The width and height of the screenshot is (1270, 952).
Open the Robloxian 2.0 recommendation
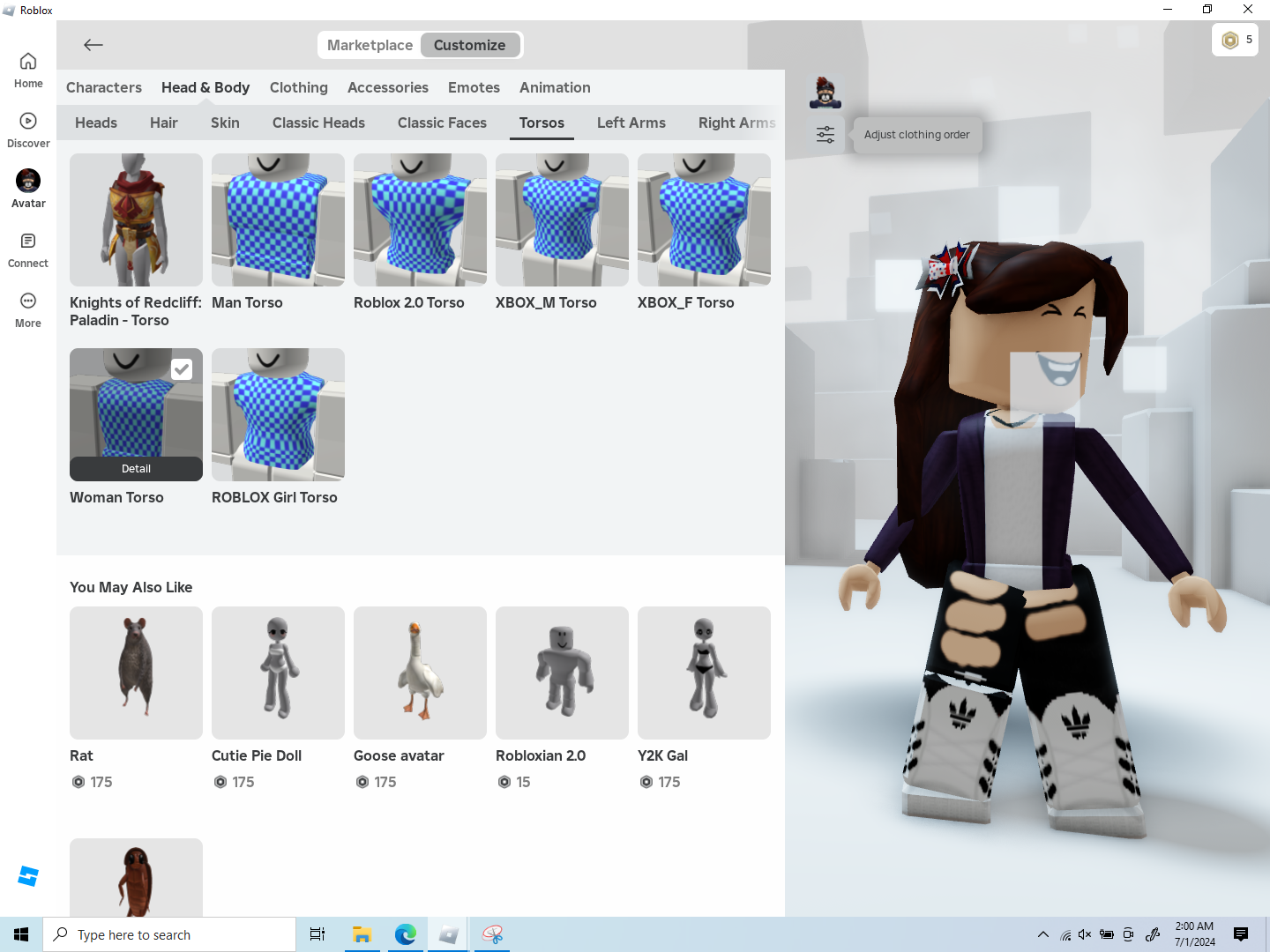(562, 673)
